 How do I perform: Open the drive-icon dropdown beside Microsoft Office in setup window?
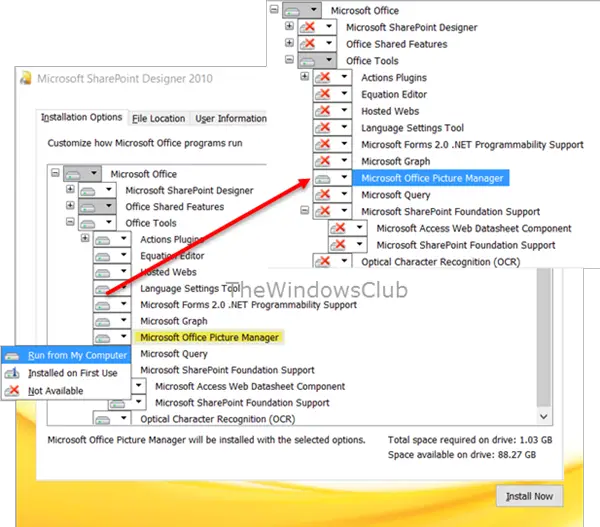[93, 173]
